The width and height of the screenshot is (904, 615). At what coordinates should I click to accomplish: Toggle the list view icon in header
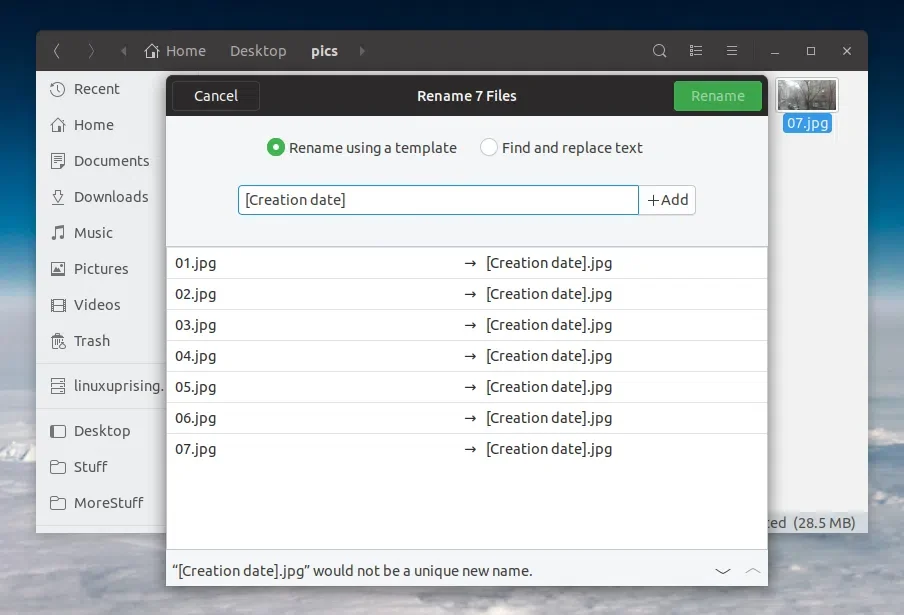point(696,51)
